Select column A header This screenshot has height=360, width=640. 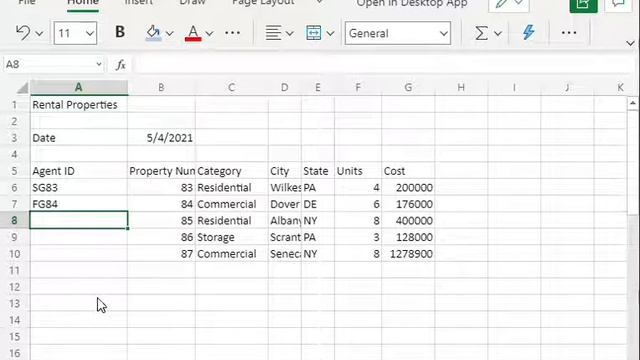(x=78, y=87)
